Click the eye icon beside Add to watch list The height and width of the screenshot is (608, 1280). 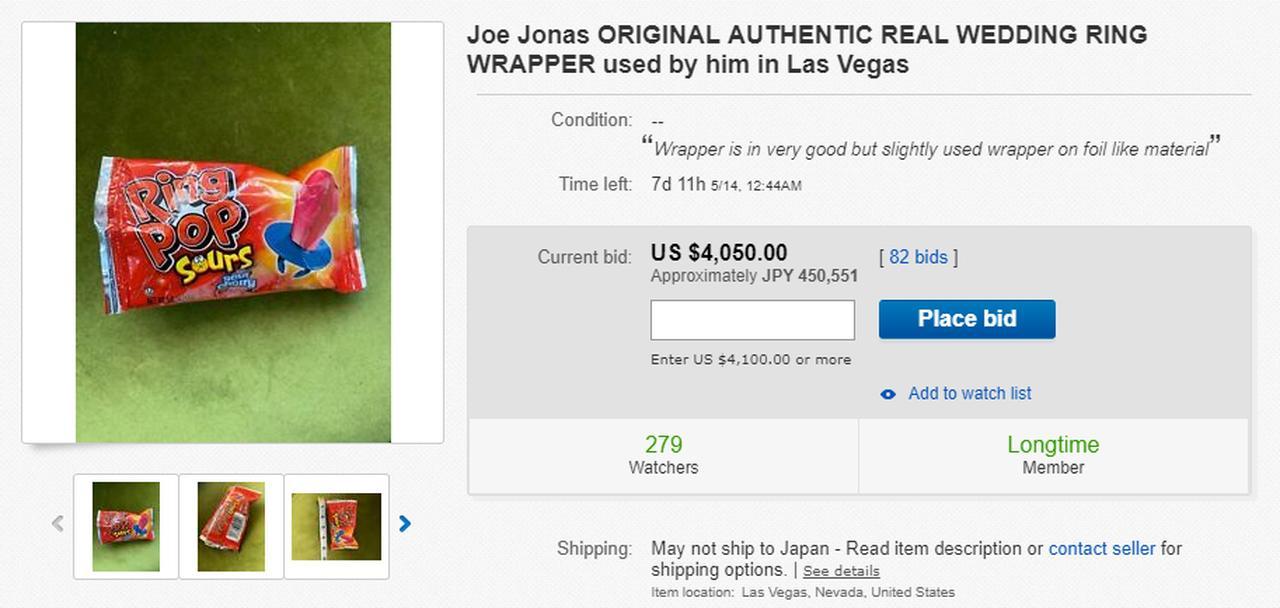click(887, 394)
